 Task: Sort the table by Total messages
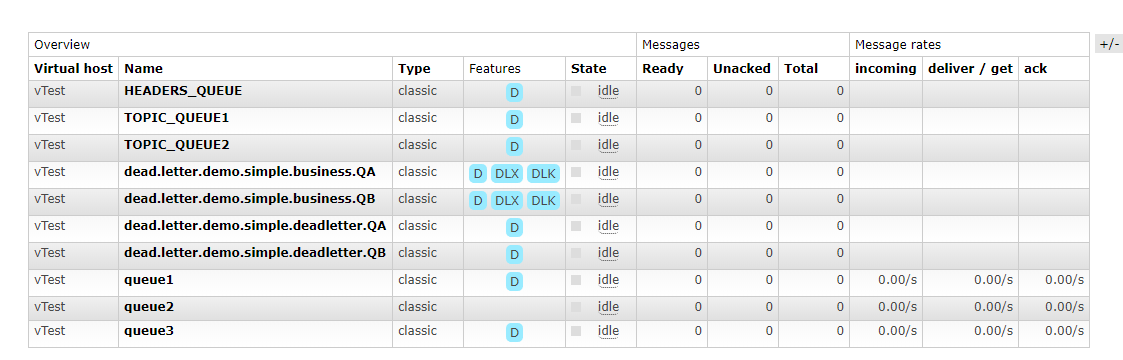tap(801, 69)
